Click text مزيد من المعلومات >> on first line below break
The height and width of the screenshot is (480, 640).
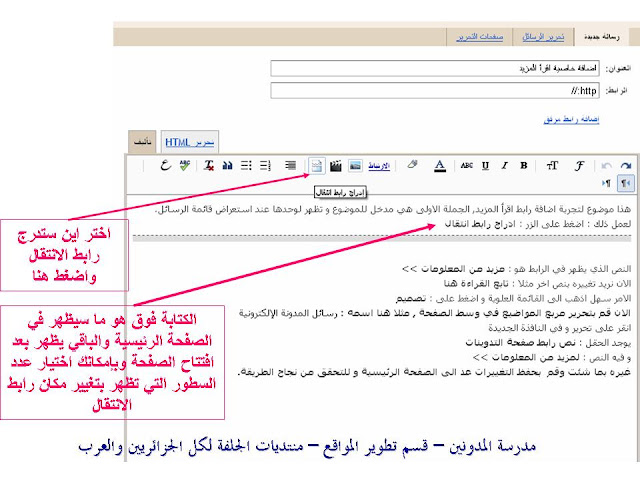pyautogui.click(x=453, y=269)
